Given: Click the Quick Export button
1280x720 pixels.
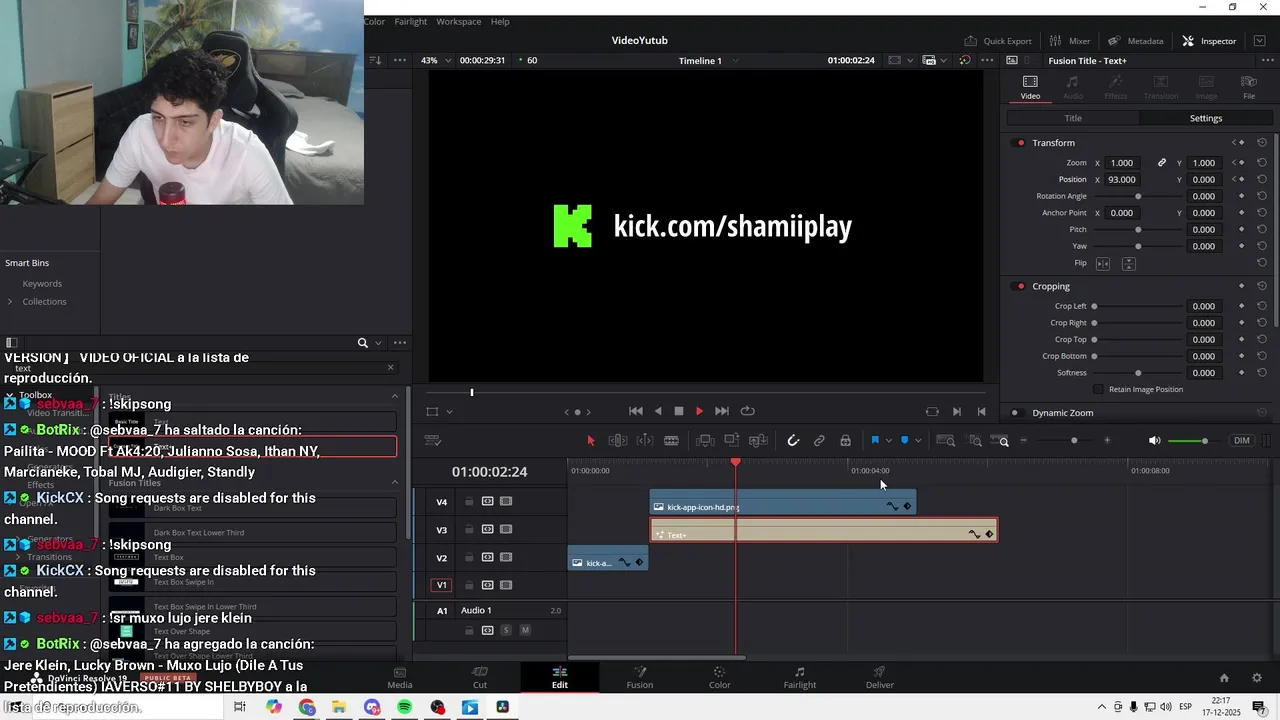Looking at the screenshot, I should [x=998, y=41].
